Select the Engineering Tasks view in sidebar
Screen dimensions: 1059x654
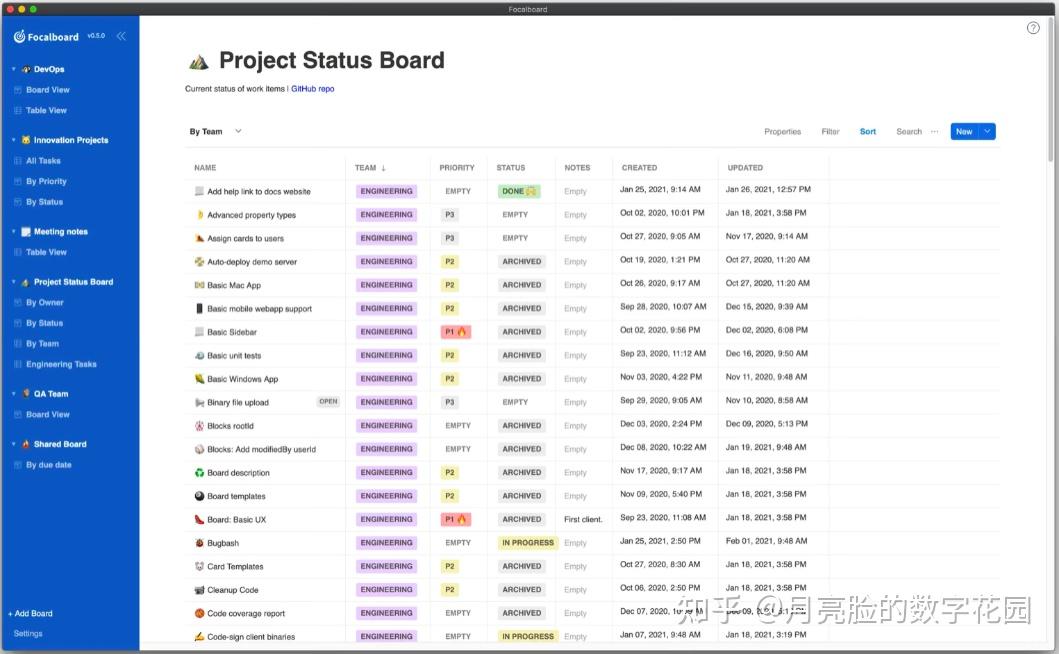point(61,364)
